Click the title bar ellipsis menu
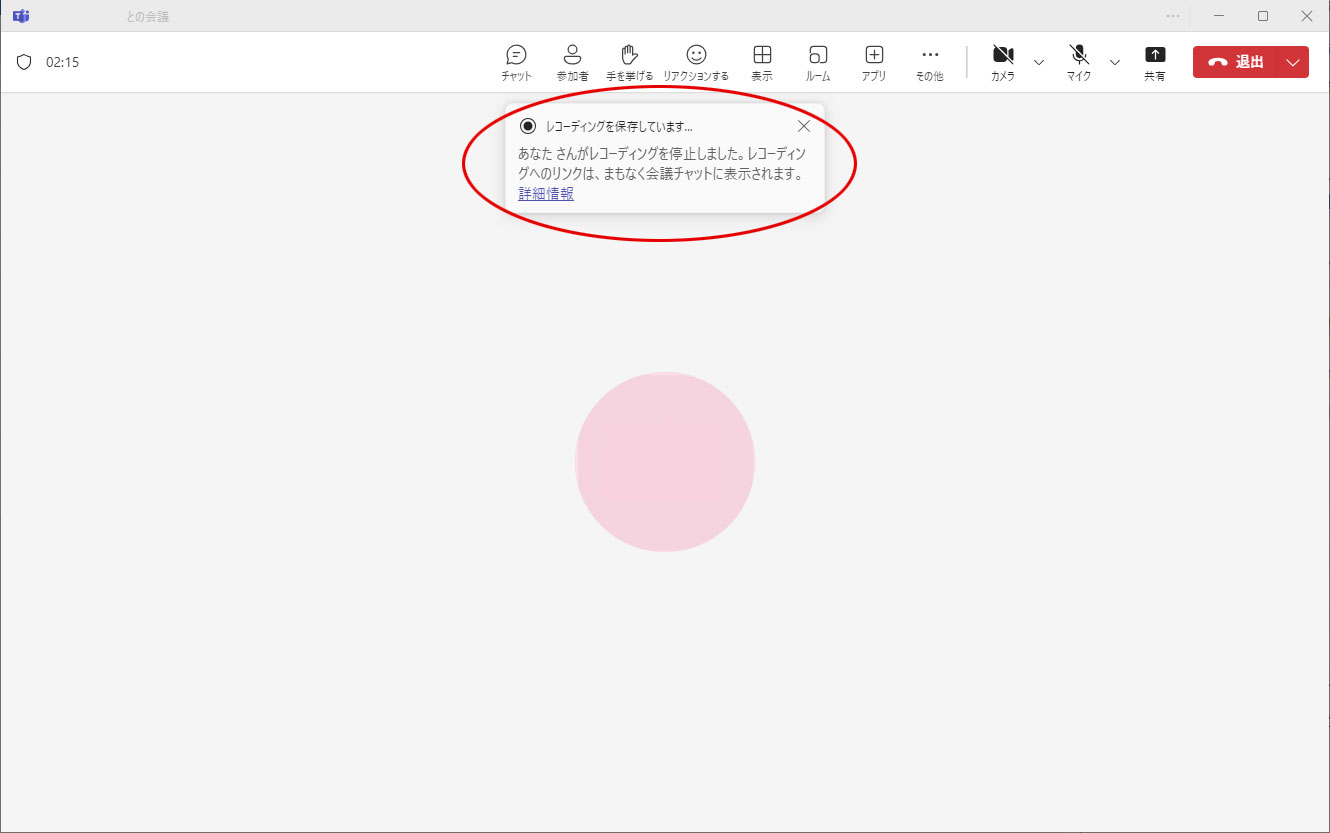This screenshot has width=1330, height=833. (1171, 15)
